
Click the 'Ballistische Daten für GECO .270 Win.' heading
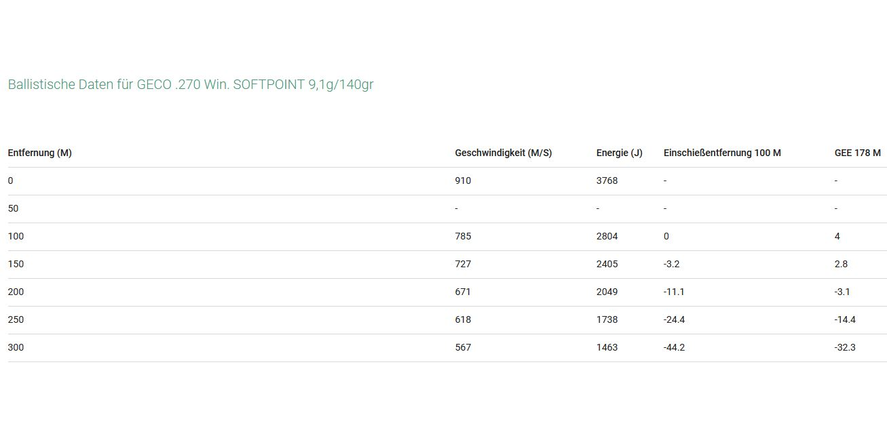[190, 85]
